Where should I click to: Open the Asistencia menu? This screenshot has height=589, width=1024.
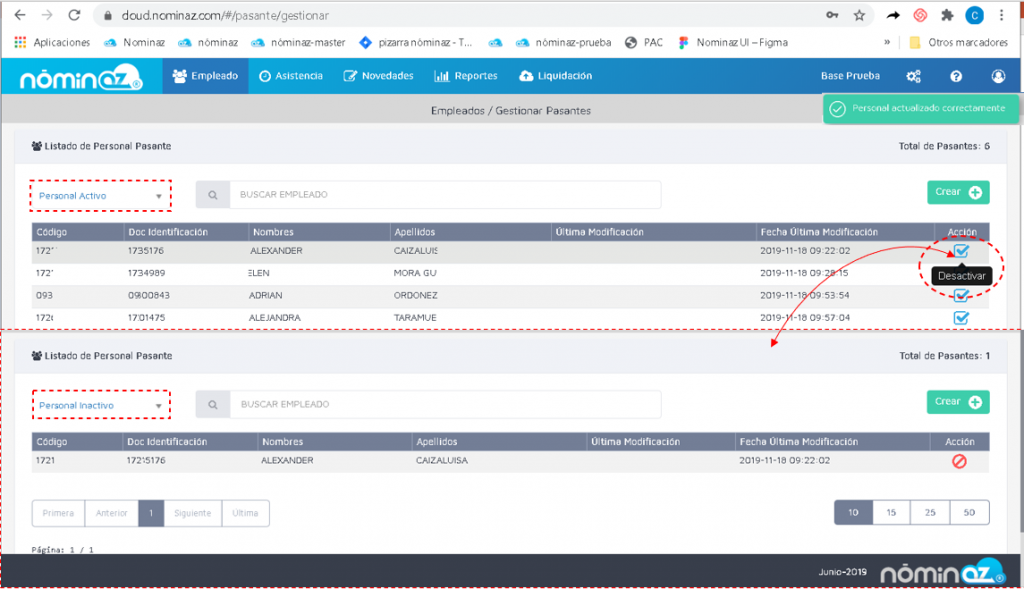(291, 76)
